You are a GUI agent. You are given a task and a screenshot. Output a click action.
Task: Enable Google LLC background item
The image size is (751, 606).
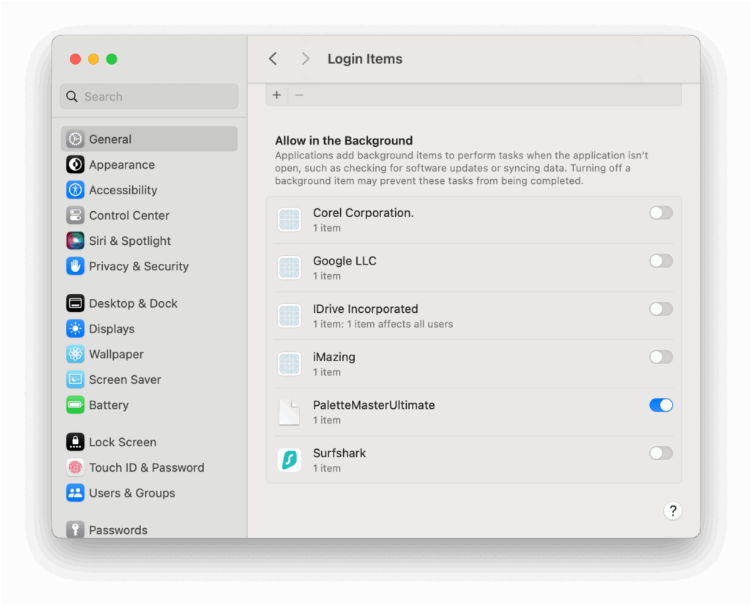(661, 261)
